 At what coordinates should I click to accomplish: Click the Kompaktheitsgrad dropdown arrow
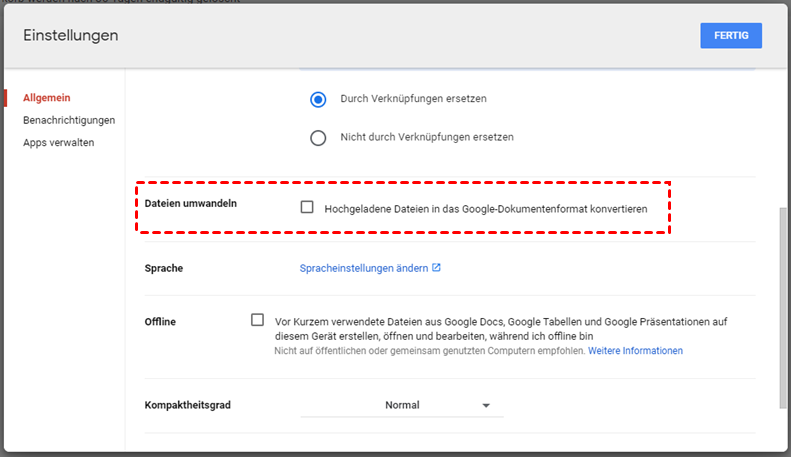tap(486, 406)
